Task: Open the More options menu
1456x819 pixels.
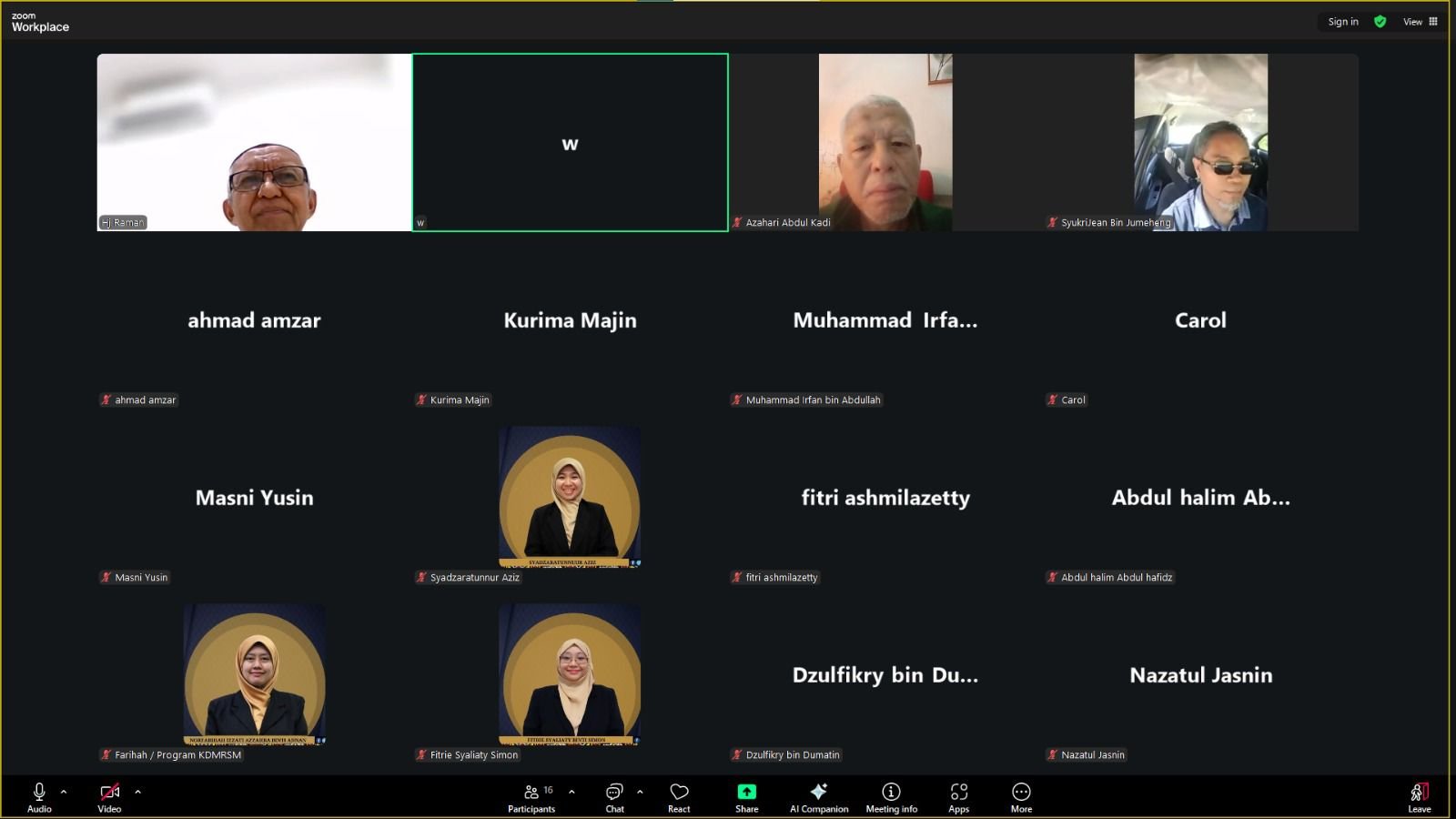Action: (x=1021, y=797)
